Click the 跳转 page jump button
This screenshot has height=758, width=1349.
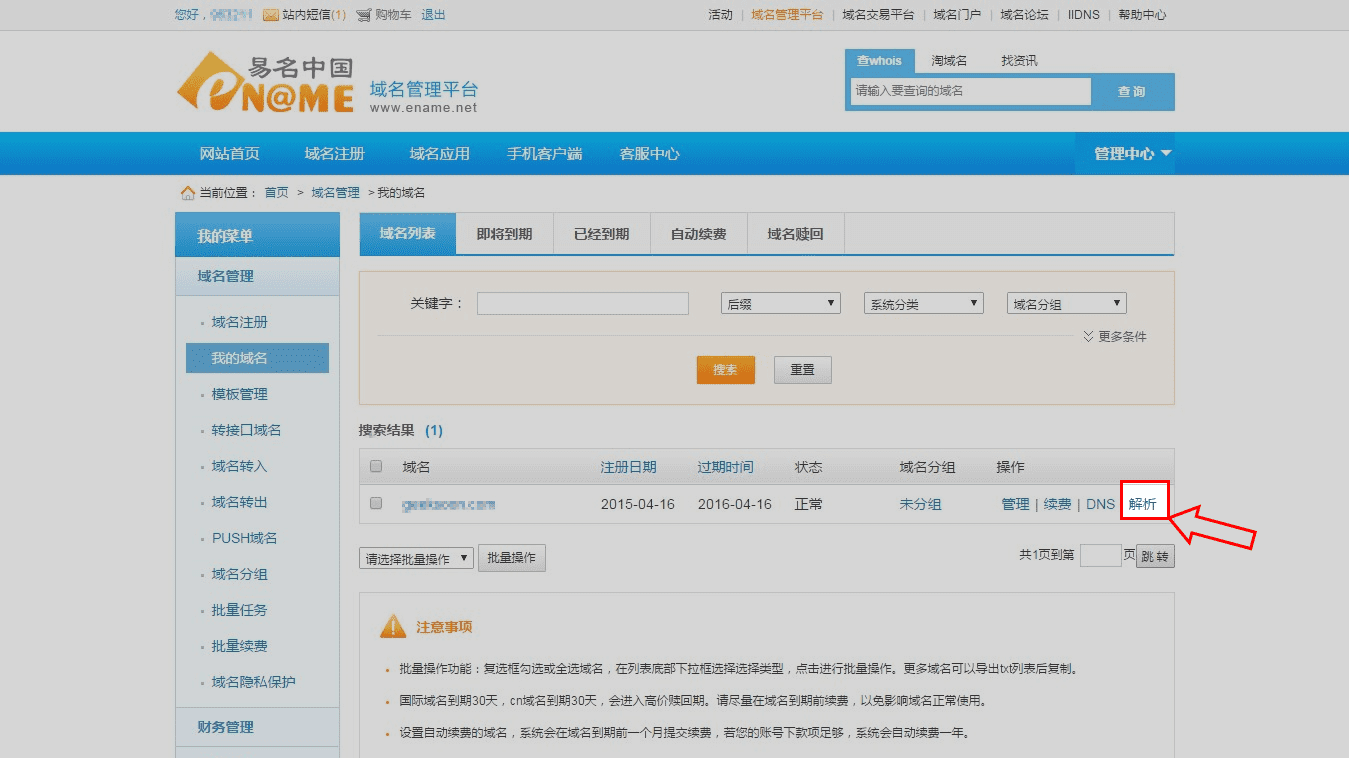pos(1155,556)
